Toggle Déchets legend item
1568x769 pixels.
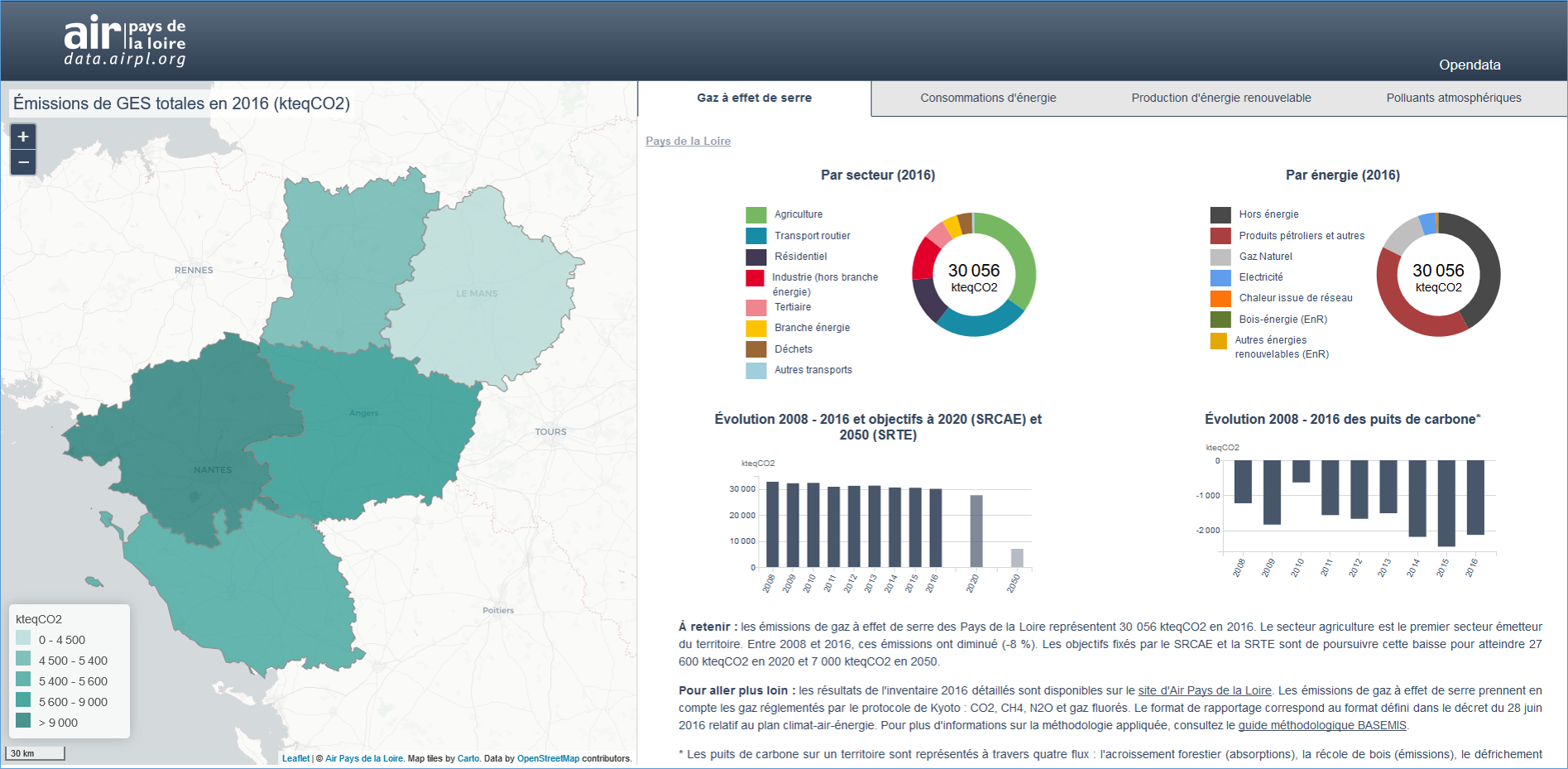pyautogui.click(x=755, y=349)
